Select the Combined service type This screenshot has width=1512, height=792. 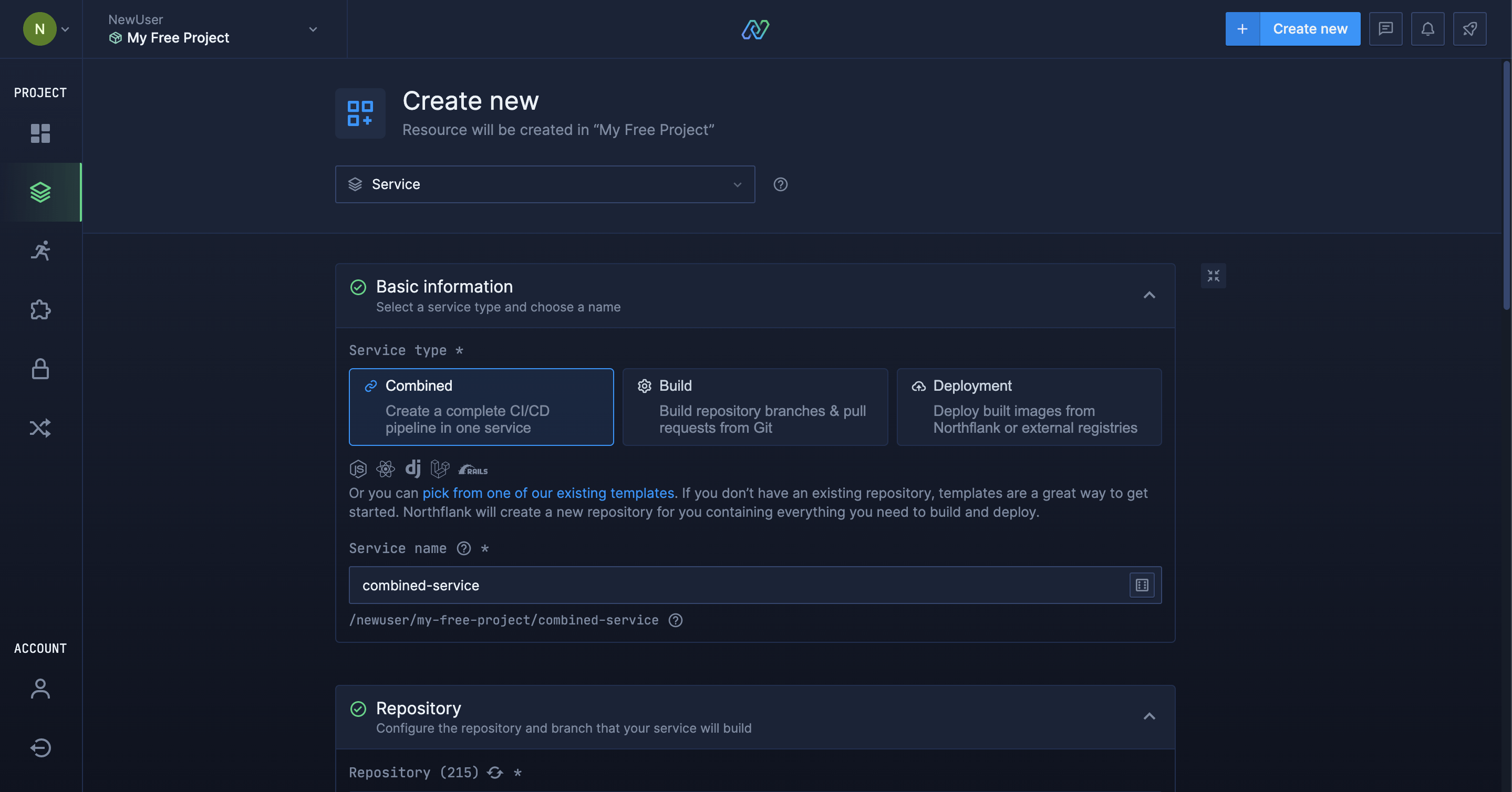point(481,407)
